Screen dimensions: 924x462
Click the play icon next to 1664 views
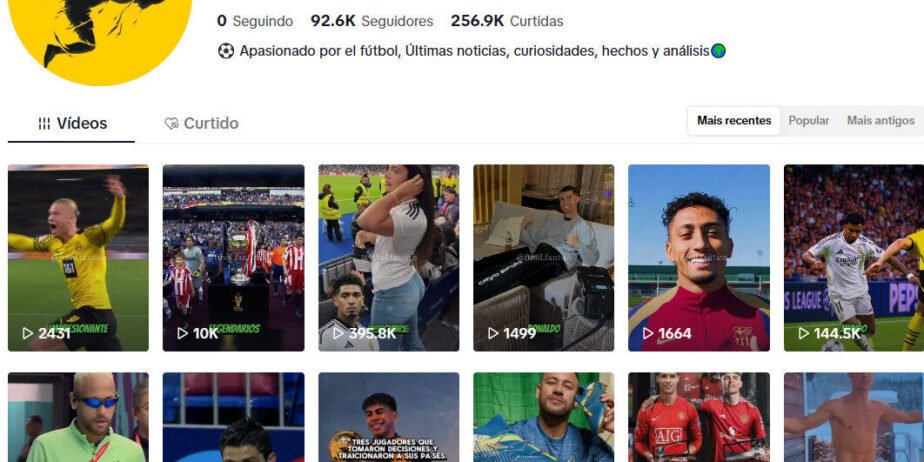click(x=648, y=334)
